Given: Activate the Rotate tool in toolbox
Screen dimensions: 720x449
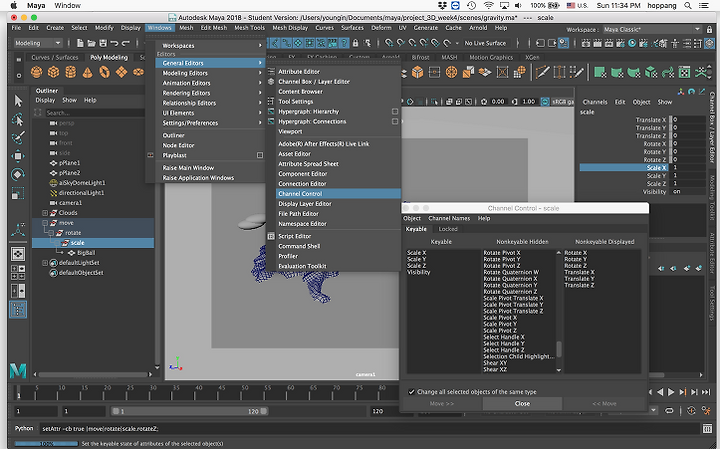Looking at the screenshot, I should coord(18,174).
